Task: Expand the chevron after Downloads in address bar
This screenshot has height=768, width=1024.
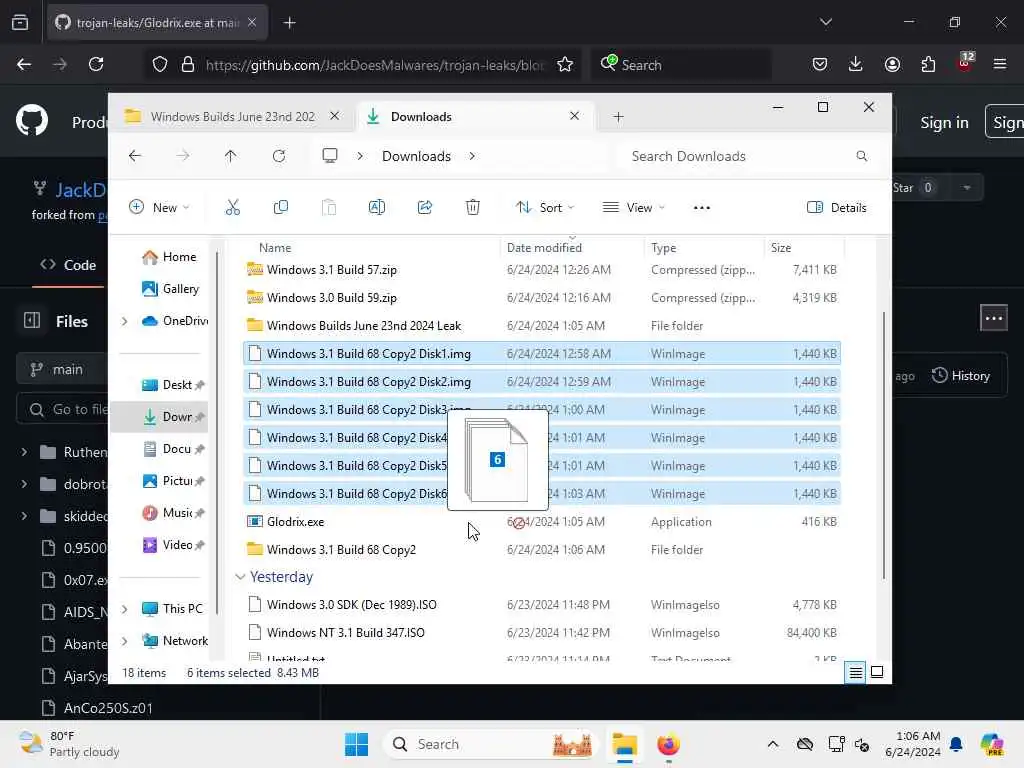Action: point(472,156)
